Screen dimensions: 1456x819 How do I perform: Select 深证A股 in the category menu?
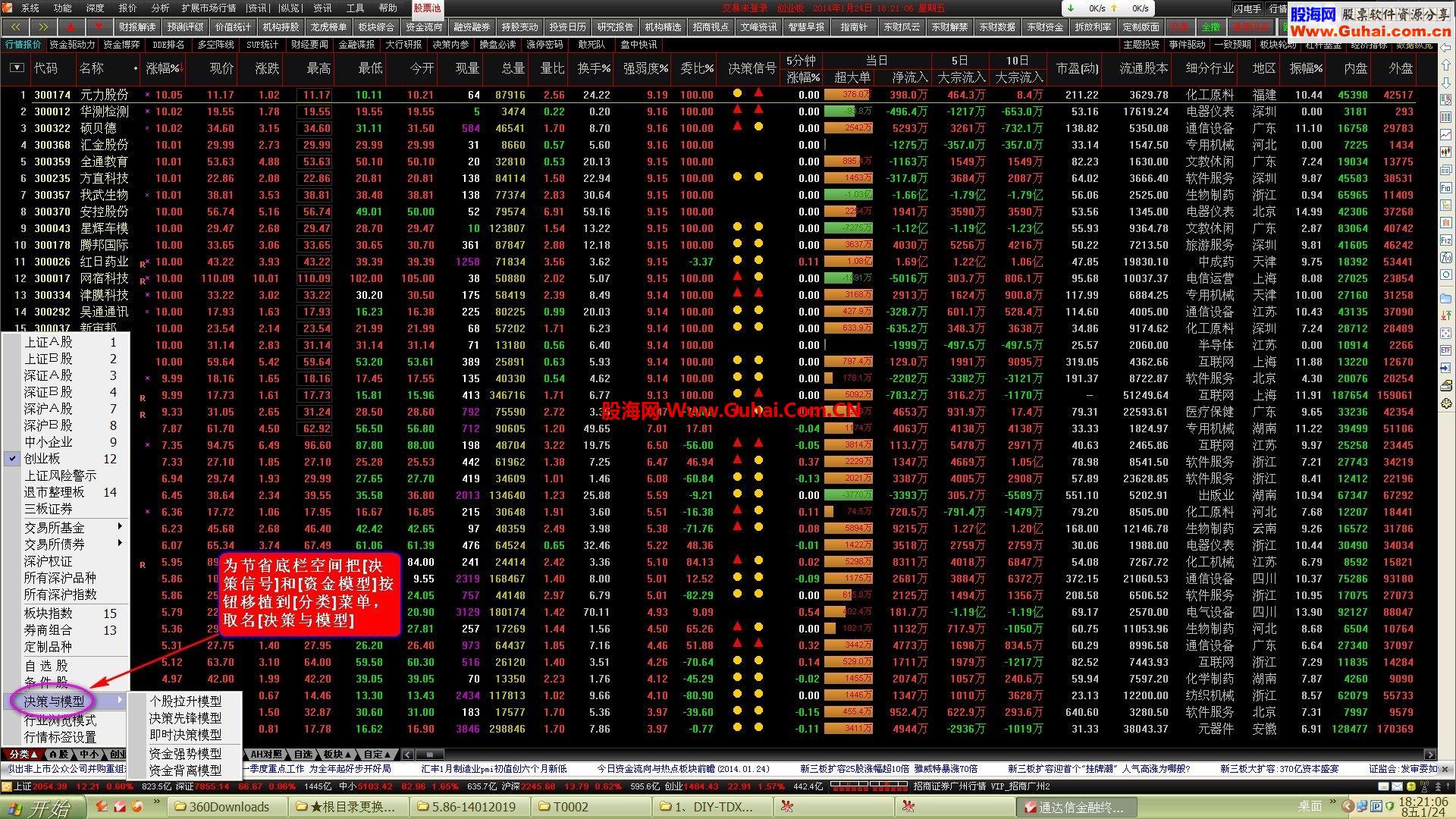coord(64,375)
